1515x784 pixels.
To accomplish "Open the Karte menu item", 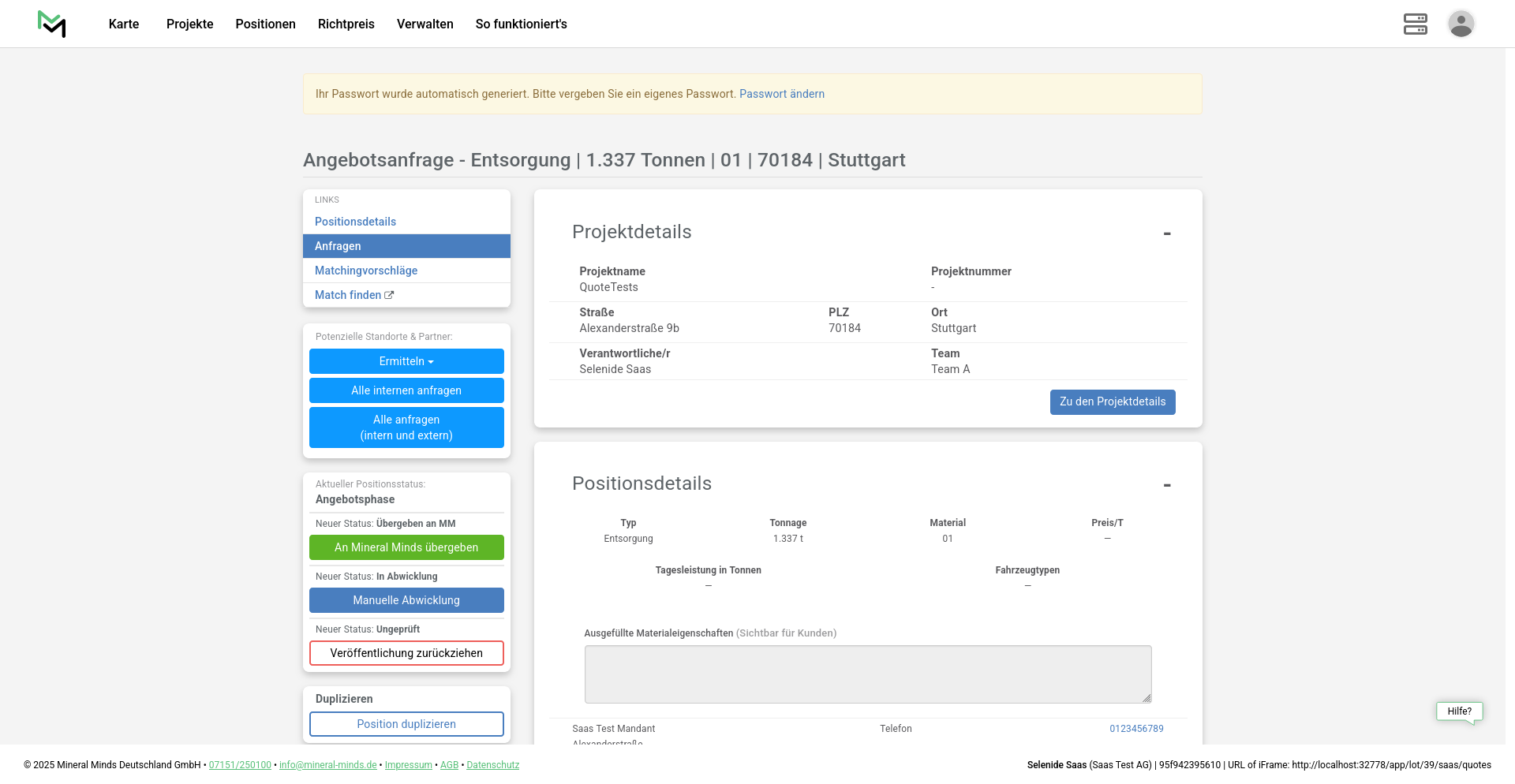I will tap(124, 24).
